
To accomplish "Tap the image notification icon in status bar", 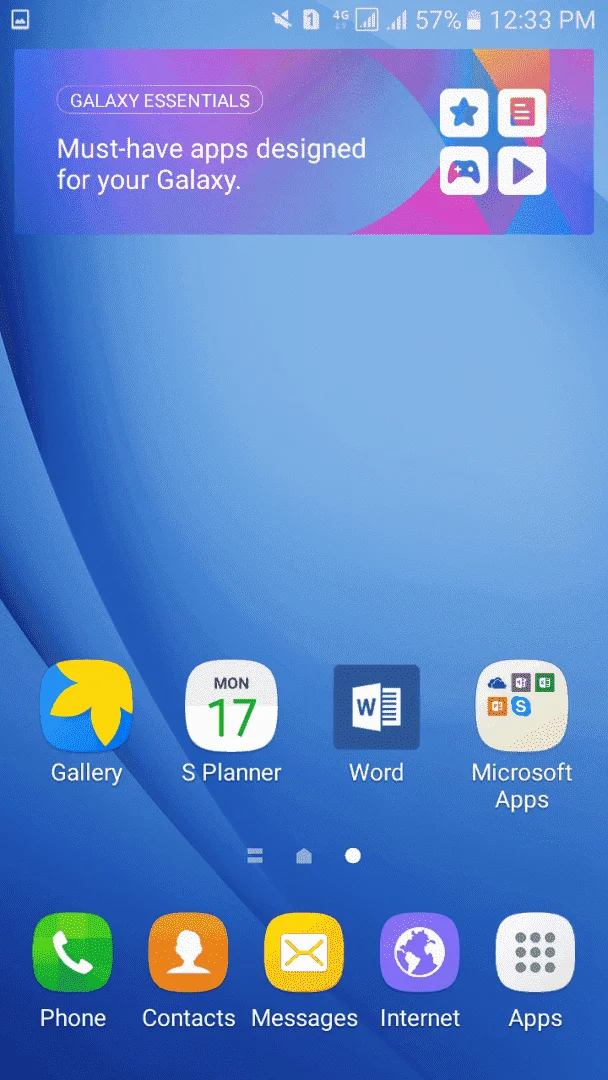I will tap(20, 19).
